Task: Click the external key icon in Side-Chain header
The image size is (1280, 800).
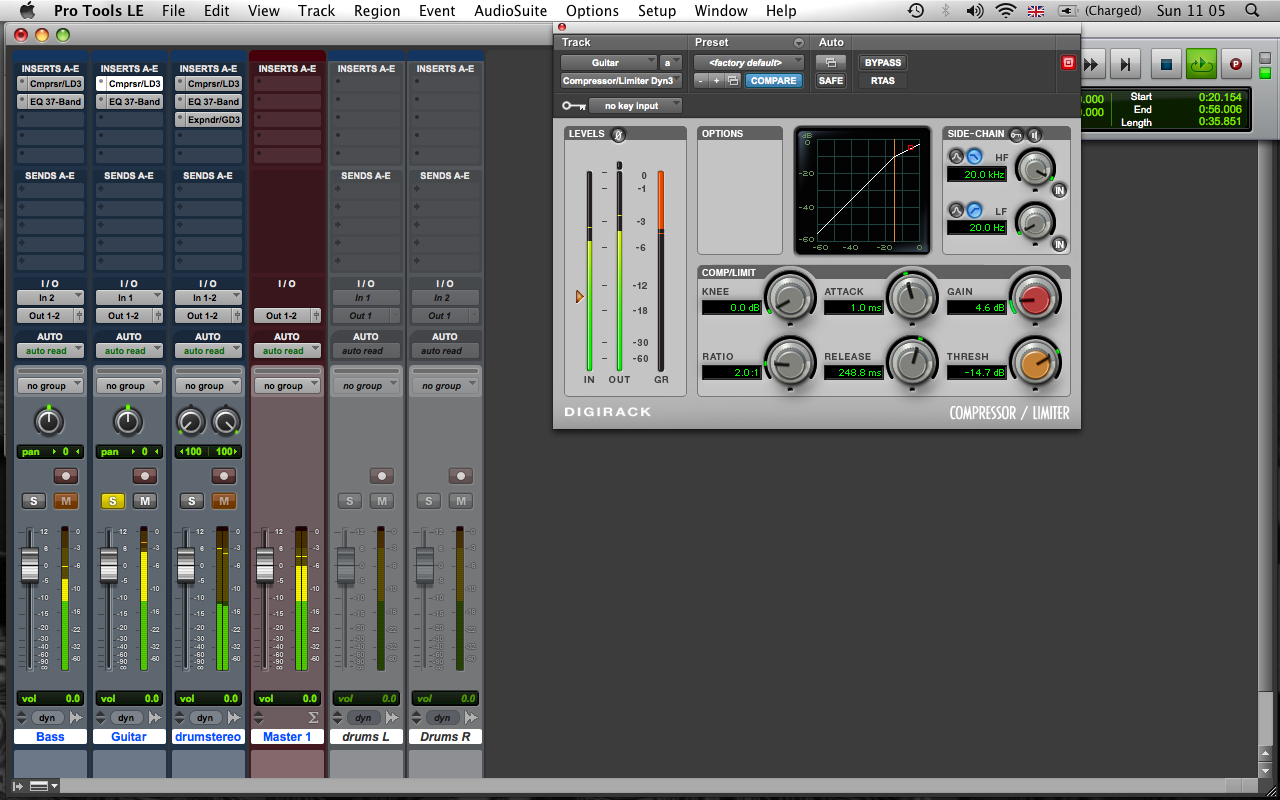Action: click(1016, 134)
